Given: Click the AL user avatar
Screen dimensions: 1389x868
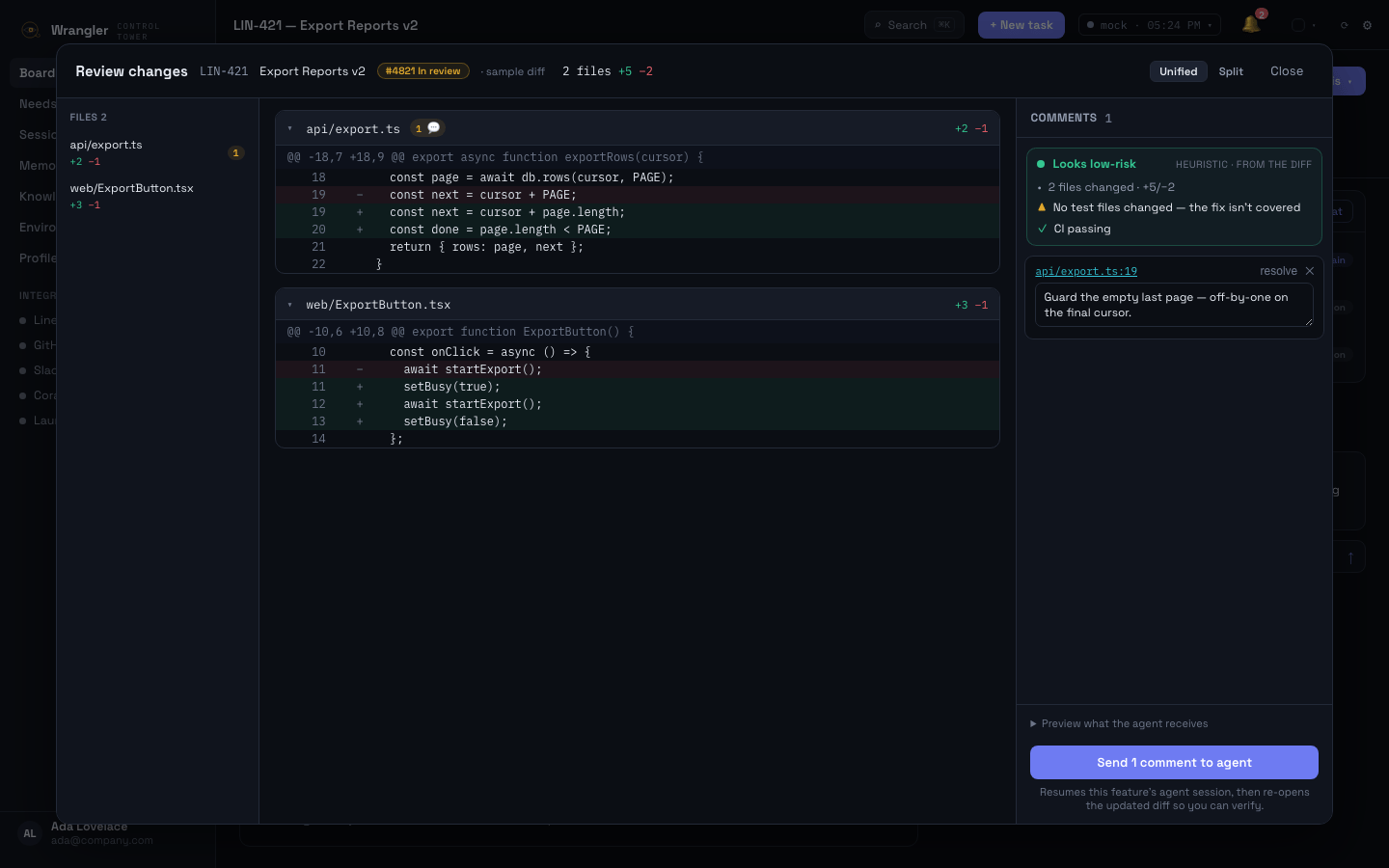Looking at the screenshot, I should (x=30, y=833).
